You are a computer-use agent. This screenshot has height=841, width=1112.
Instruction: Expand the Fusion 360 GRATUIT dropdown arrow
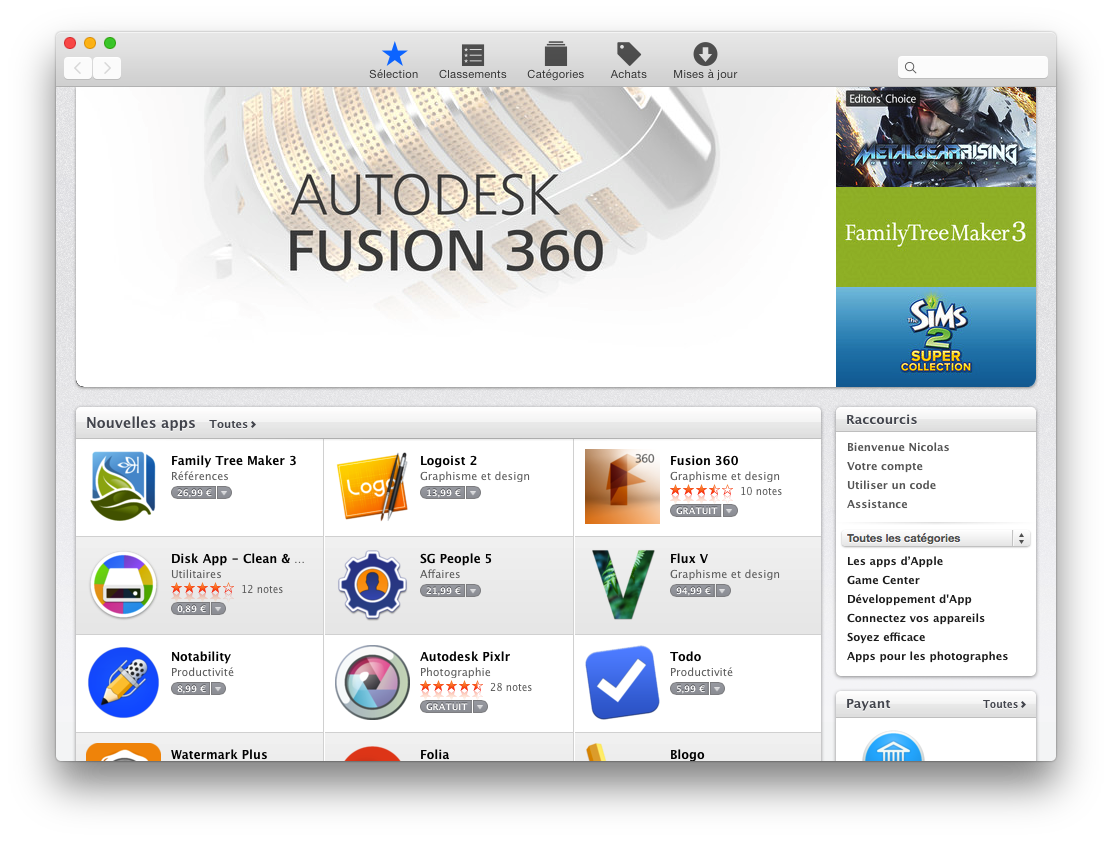(730, 511)
